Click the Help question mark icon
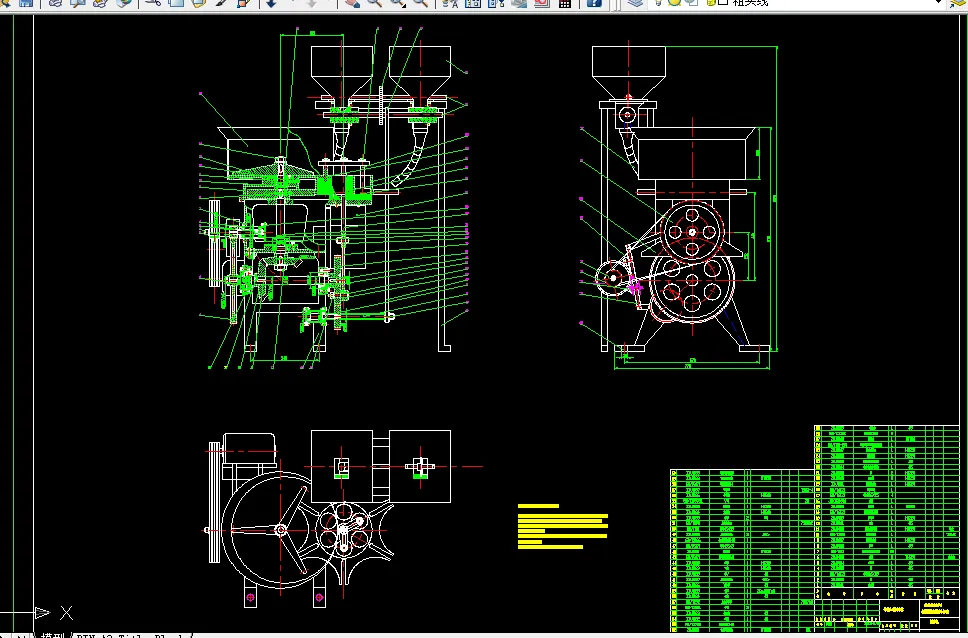Image resolution: width=968 pixels, height=638 pixels. 594,3
